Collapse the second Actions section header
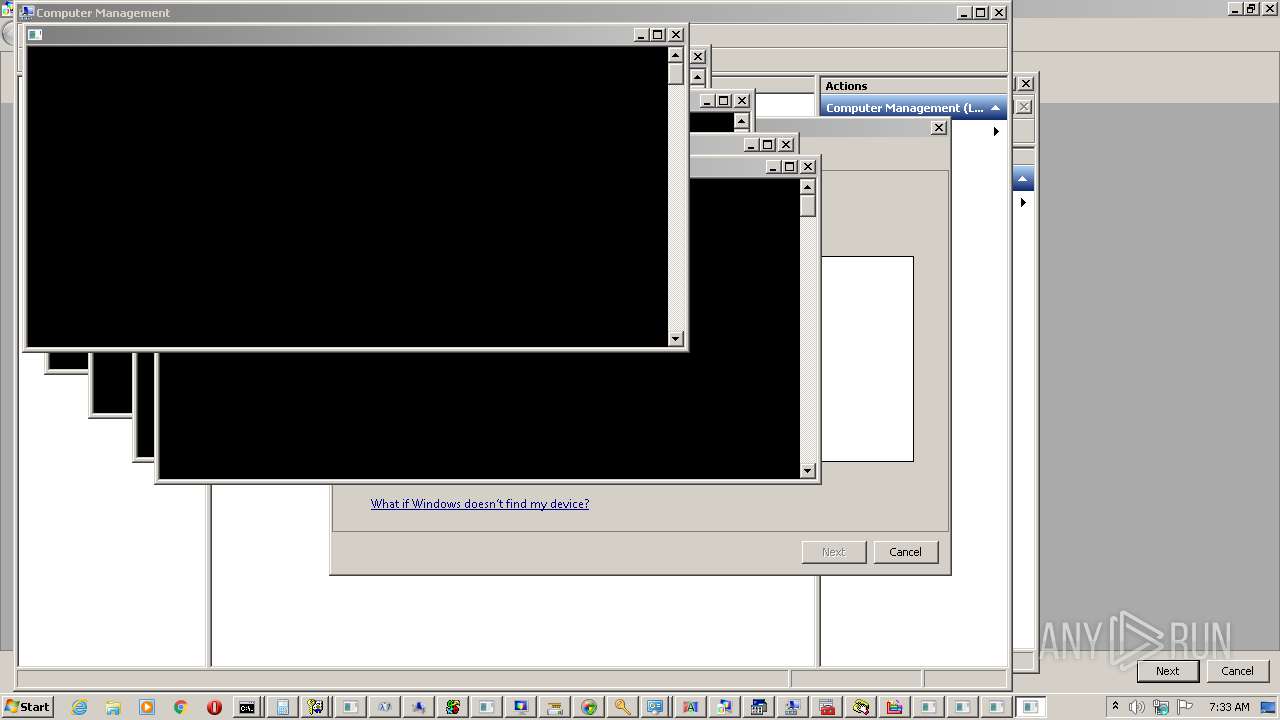This screenshot has width=1280, height=720. point(1023,180)
